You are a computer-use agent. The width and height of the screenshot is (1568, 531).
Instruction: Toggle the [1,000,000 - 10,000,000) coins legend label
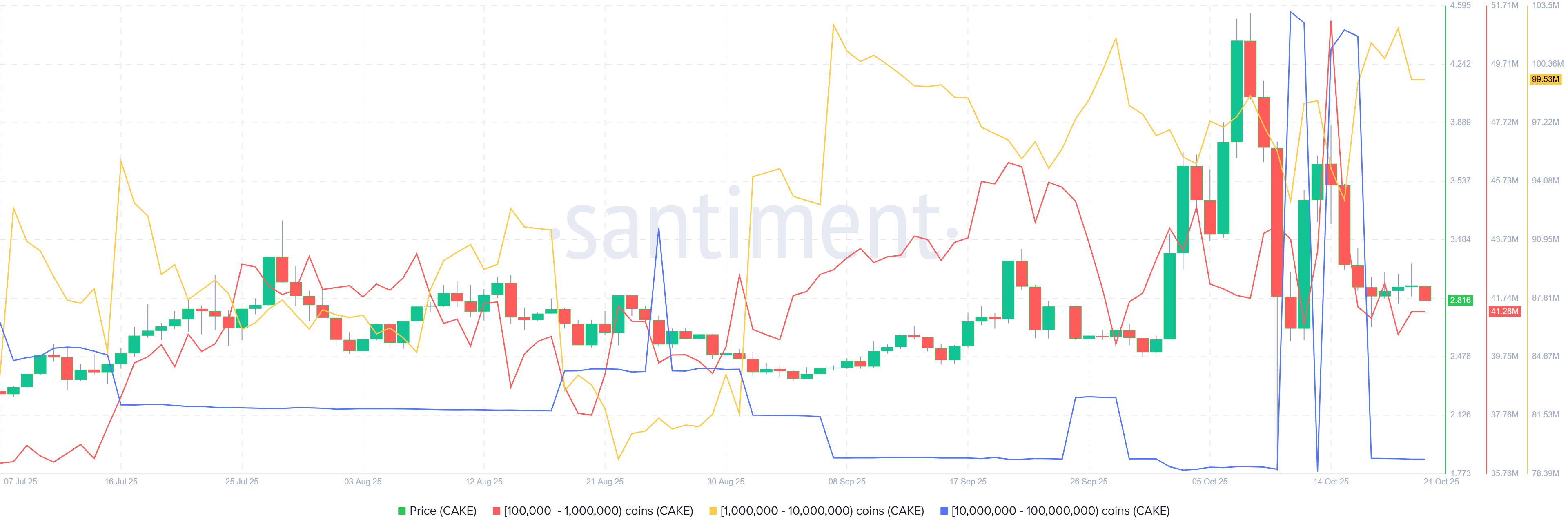822,511
